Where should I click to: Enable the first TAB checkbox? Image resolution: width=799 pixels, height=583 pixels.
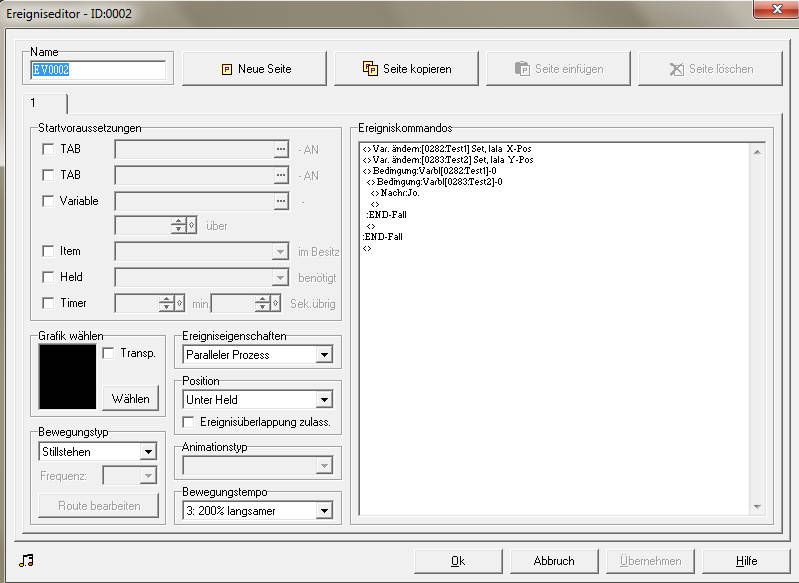[x=48, y=149]
